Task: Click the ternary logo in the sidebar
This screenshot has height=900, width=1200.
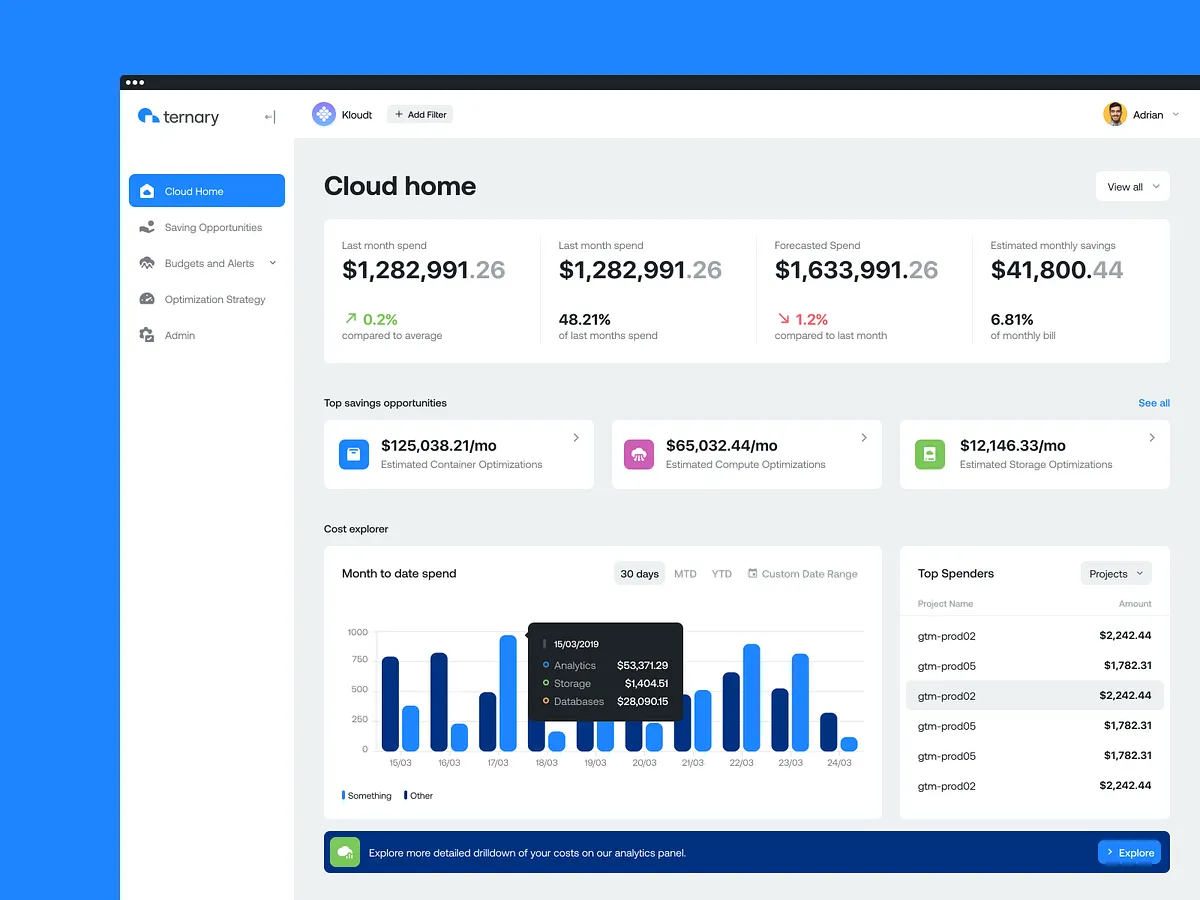Action: click(x=178, y=117)
